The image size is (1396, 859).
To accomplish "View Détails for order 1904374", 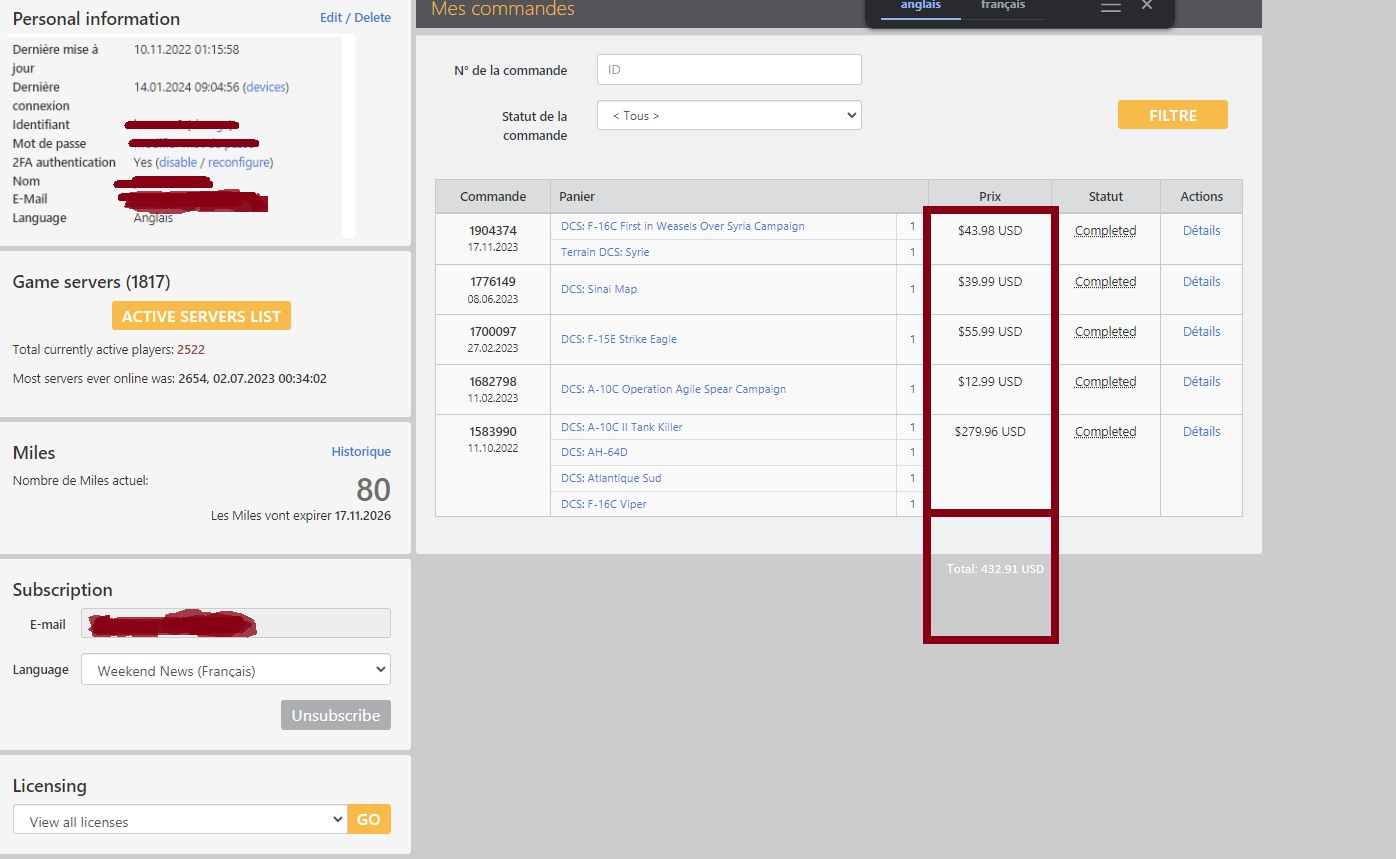I will (1201, 230).
